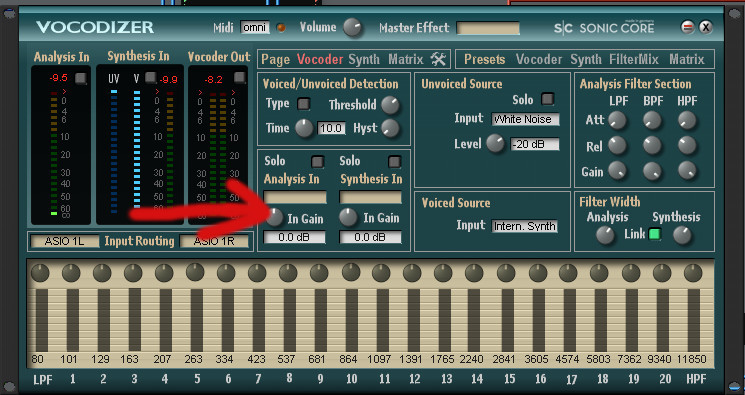Click the Threshold knob in Voiced/Unvoiced Detection
Screen dimensions: 745x395
click(x=390, y=106)
